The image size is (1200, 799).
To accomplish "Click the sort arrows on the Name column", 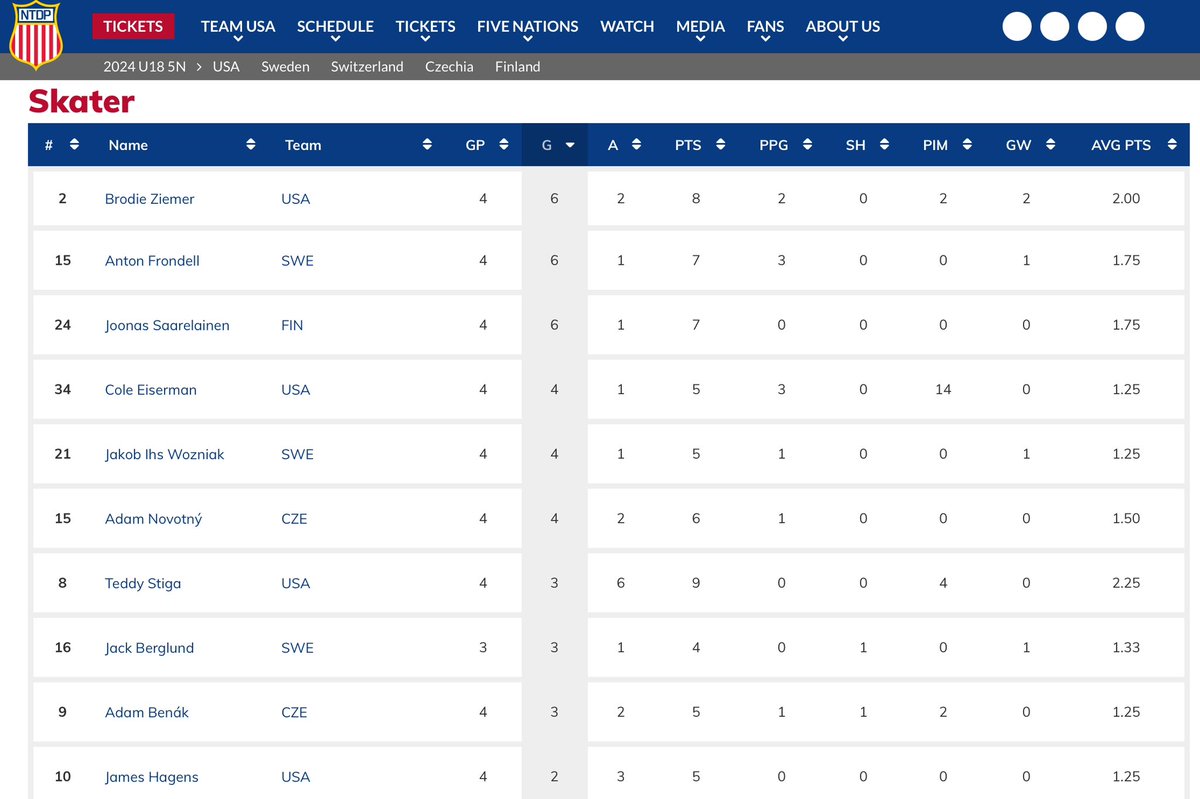I will (x=251, y=144).
